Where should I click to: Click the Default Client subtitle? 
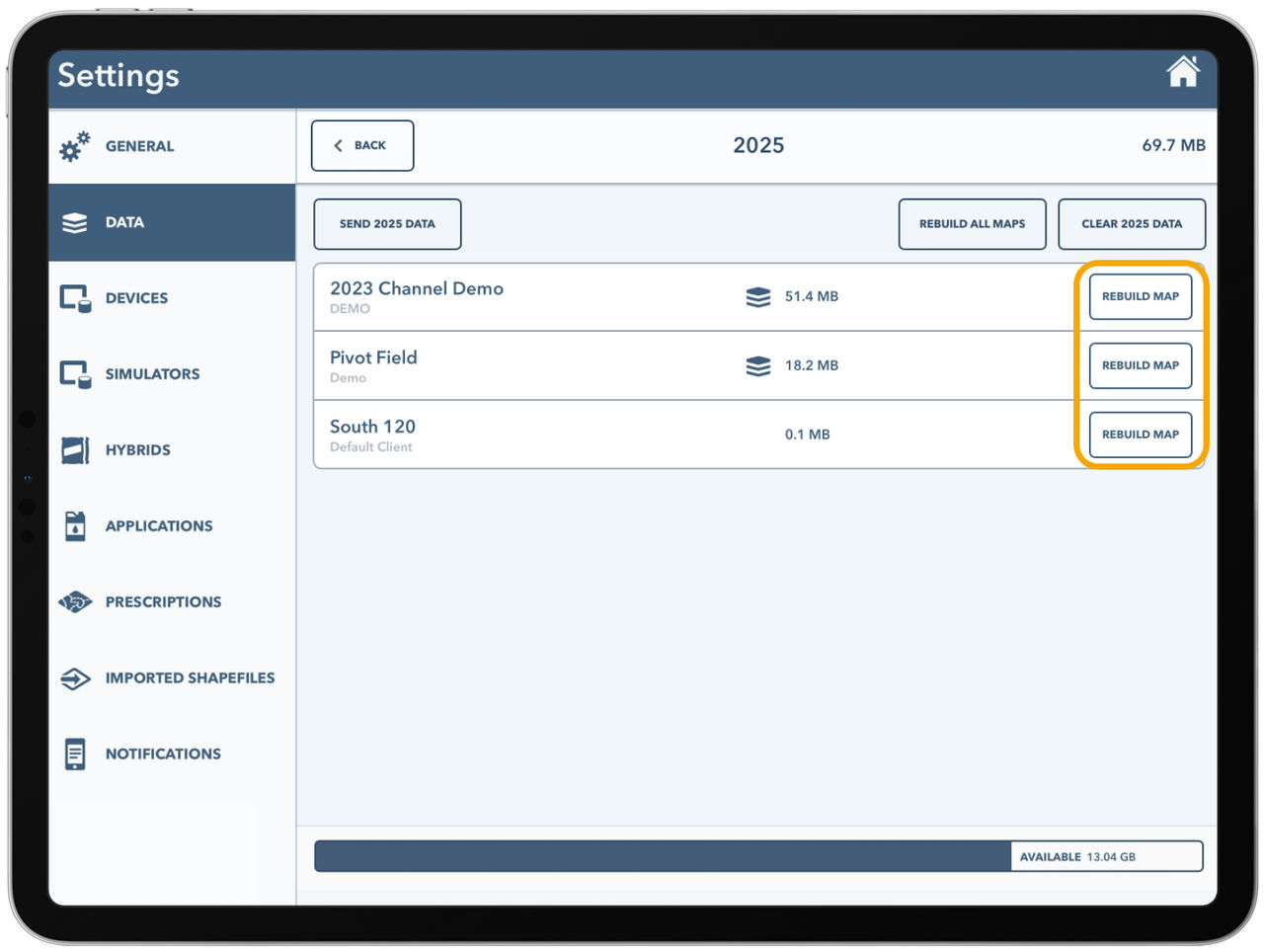(371, 447)
